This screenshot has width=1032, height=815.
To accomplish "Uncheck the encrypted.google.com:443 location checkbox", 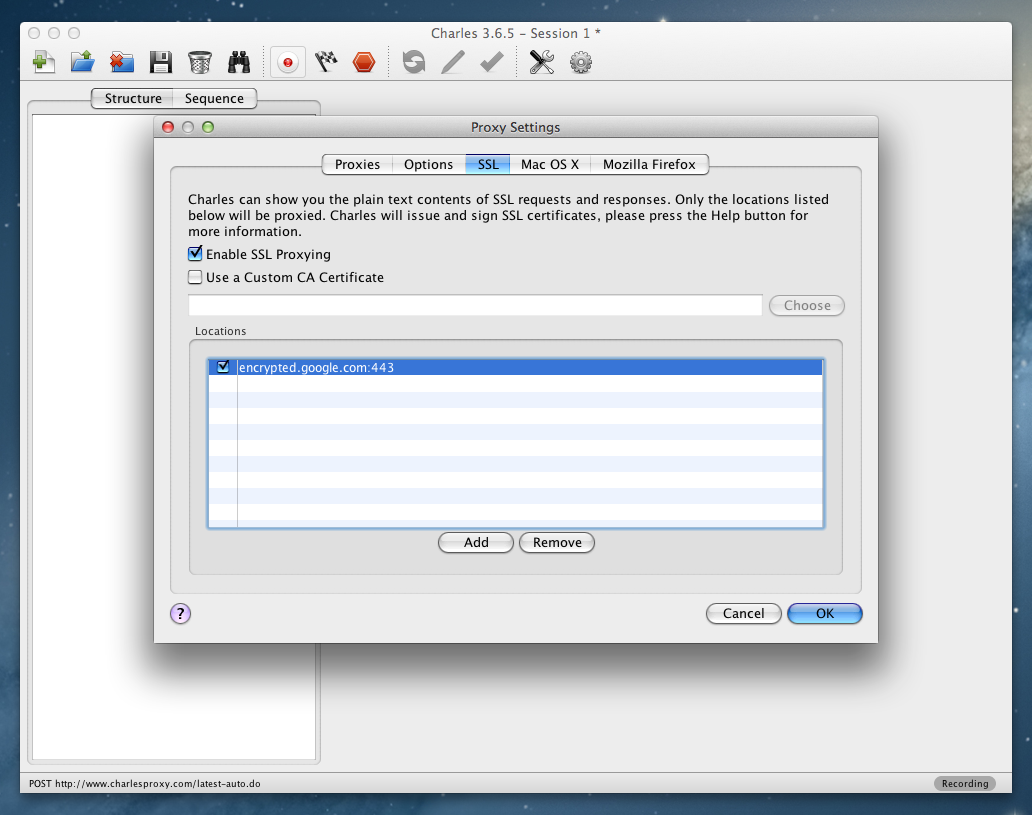I will pyautogui.click(x=223, y=367).
